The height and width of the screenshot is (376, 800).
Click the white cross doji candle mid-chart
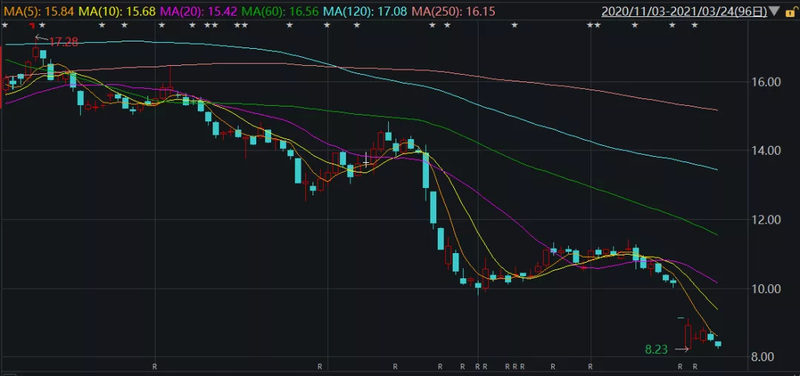coord(366,162)
